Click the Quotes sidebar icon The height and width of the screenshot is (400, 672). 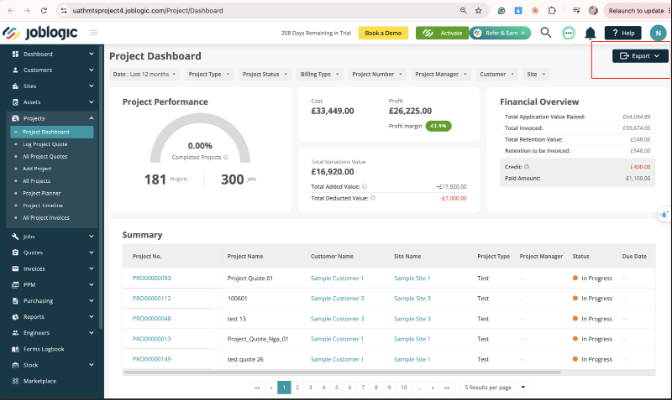click(x=15, y=253)
